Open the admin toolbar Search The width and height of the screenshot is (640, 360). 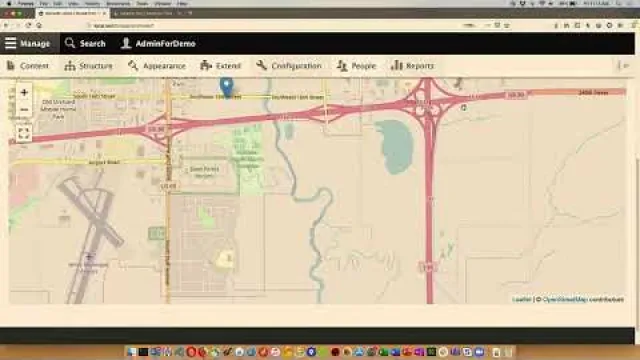(x=85, y=43)
